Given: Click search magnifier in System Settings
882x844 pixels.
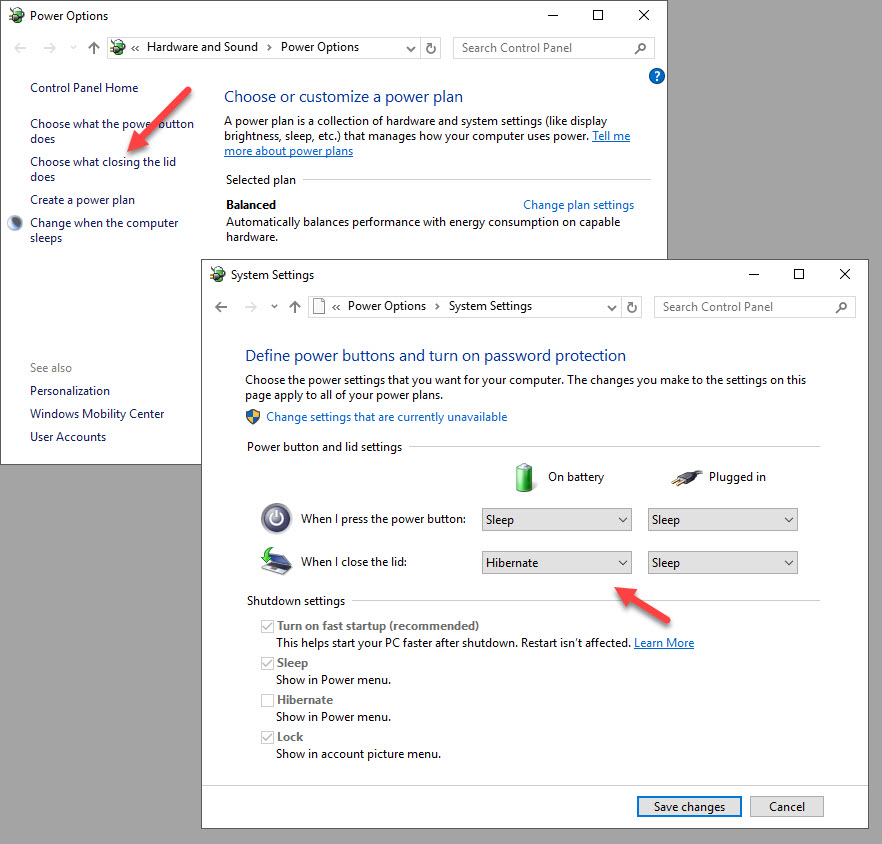Looking at the screenshot, I should pos(842,307).
